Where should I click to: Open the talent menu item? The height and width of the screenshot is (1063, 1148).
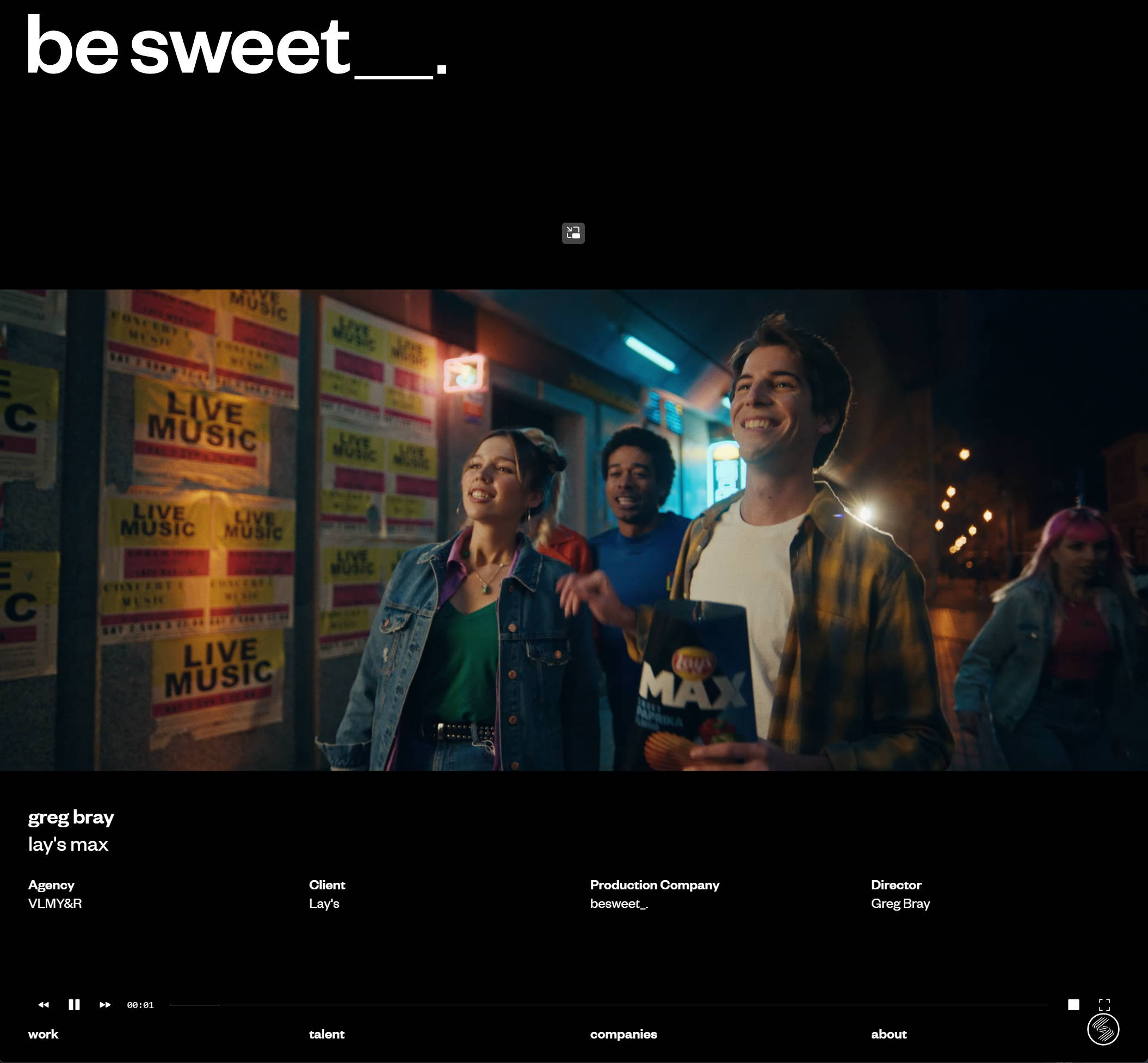click(x=326, y=1034)
